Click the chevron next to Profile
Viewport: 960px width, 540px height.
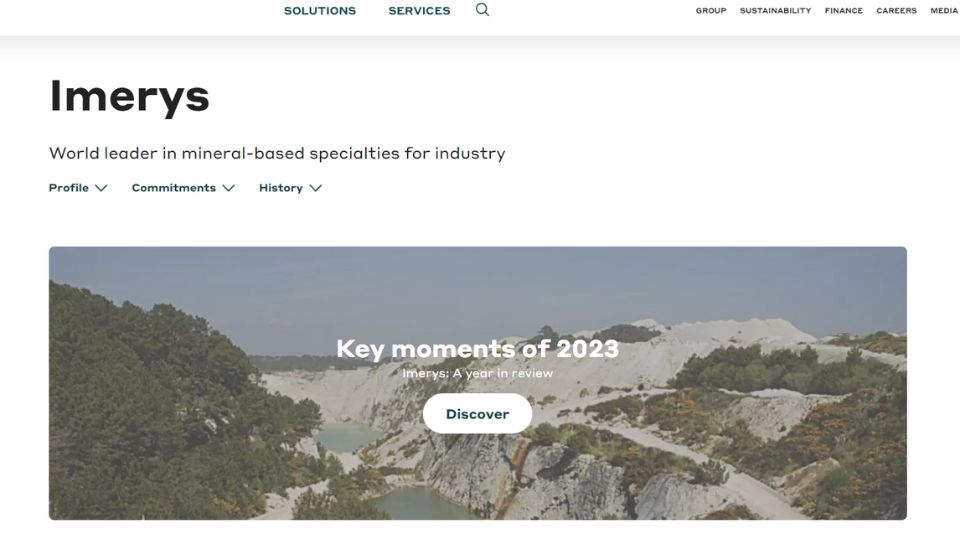click(x=101, y=188)
